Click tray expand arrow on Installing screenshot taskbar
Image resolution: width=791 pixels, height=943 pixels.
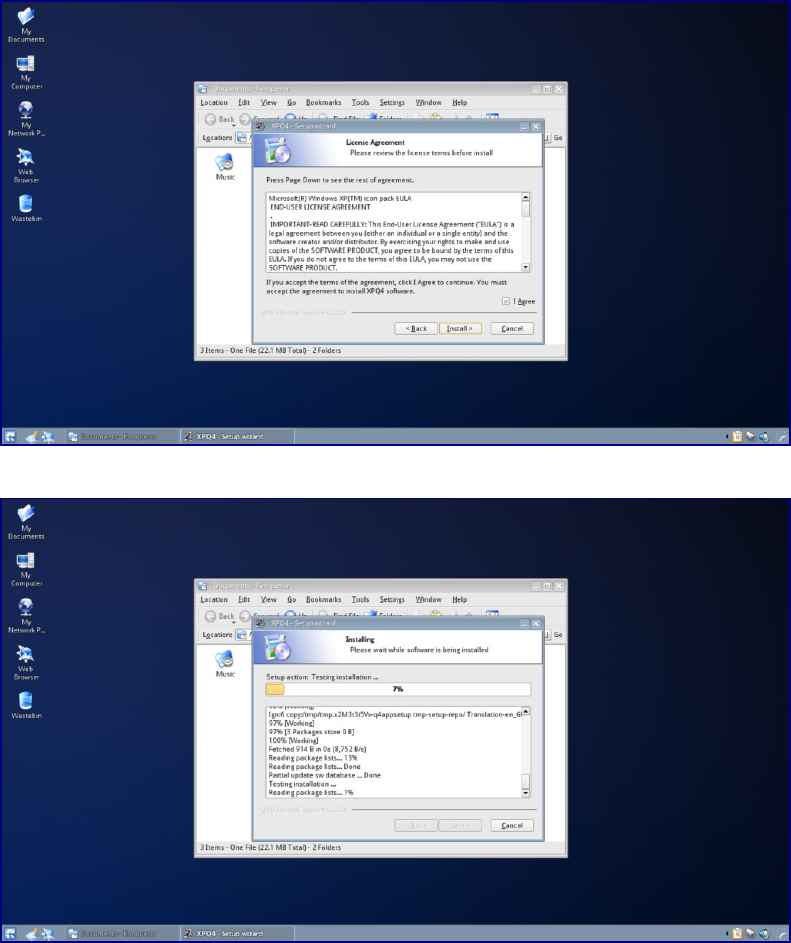[x=727, y=933]
